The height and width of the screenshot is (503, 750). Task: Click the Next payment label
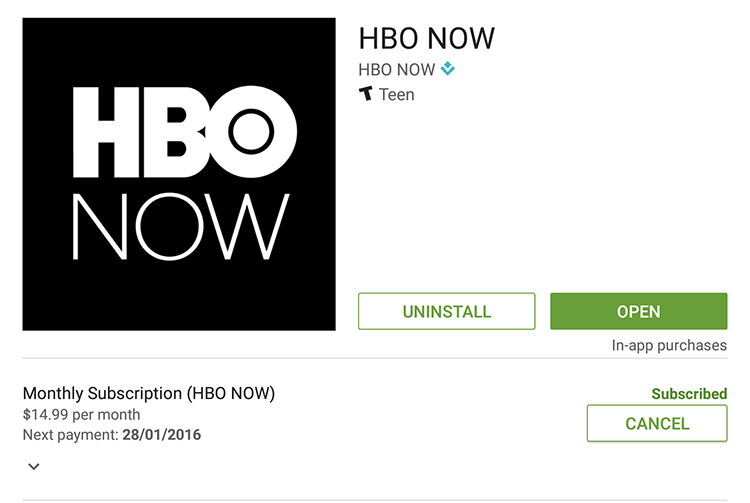tap(70, 435)
